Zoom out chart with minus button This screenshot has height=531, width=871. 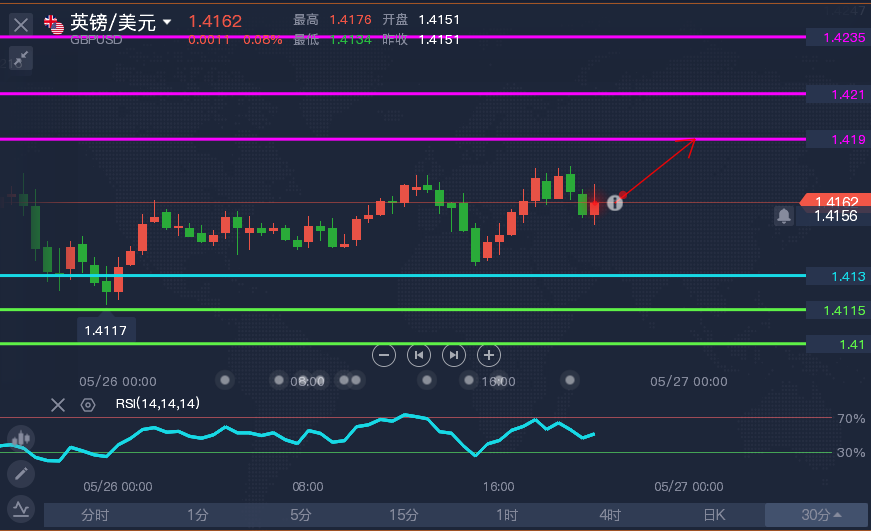384,355
